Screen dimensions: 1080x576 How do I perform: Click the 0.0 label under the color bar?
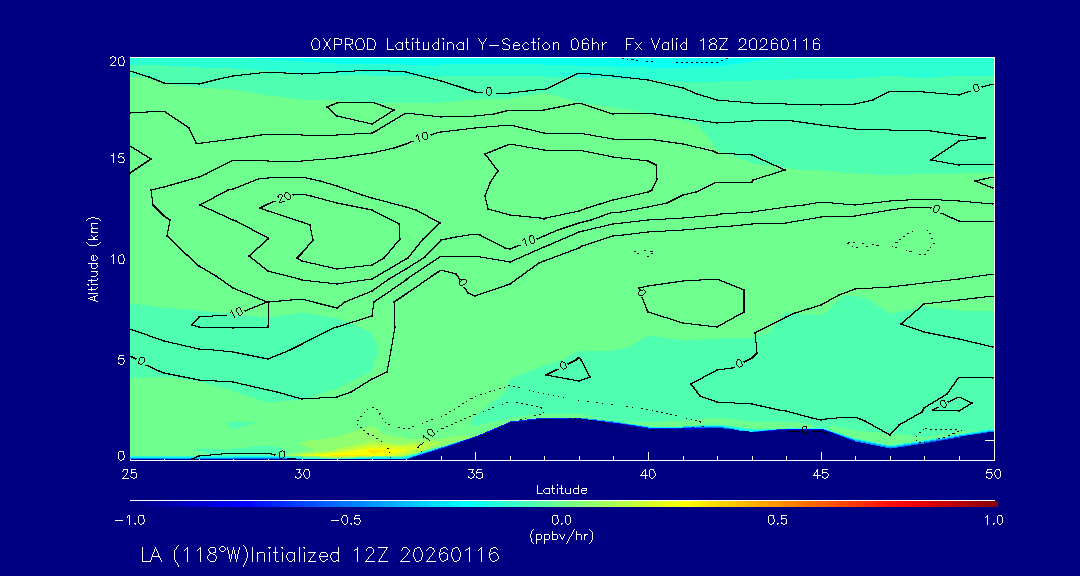click(x=561, y=520)
